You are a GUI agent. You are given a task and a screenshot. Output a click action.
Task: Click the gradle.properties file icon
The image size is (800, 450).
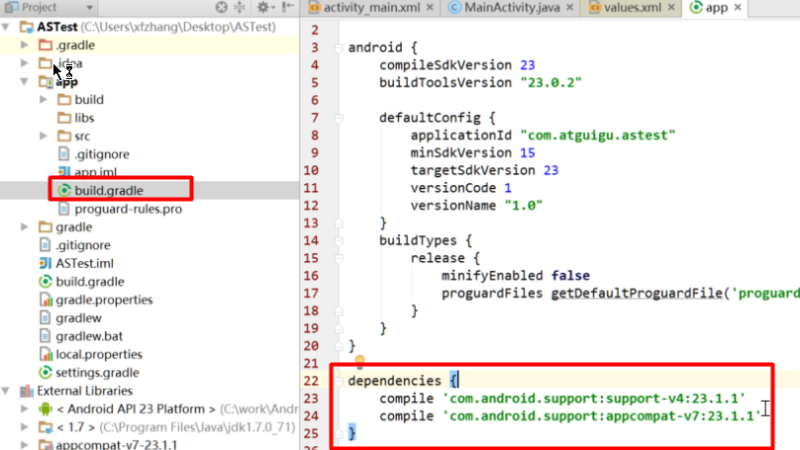(45, 299)
